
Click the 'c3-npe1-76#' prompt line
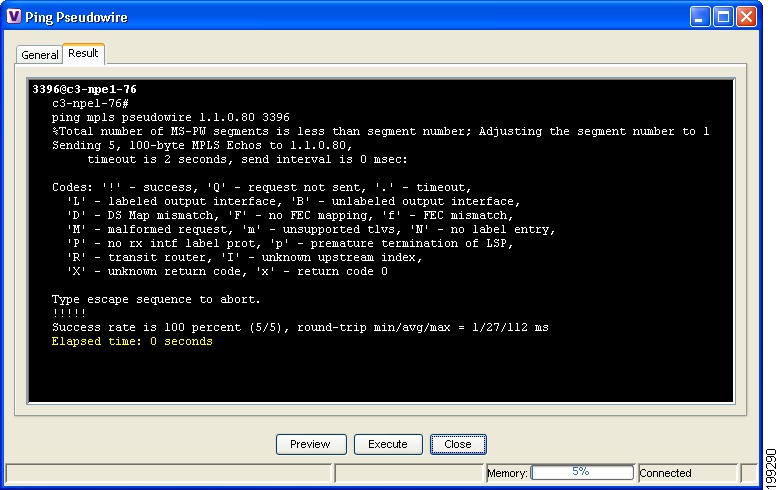[90, 103]
